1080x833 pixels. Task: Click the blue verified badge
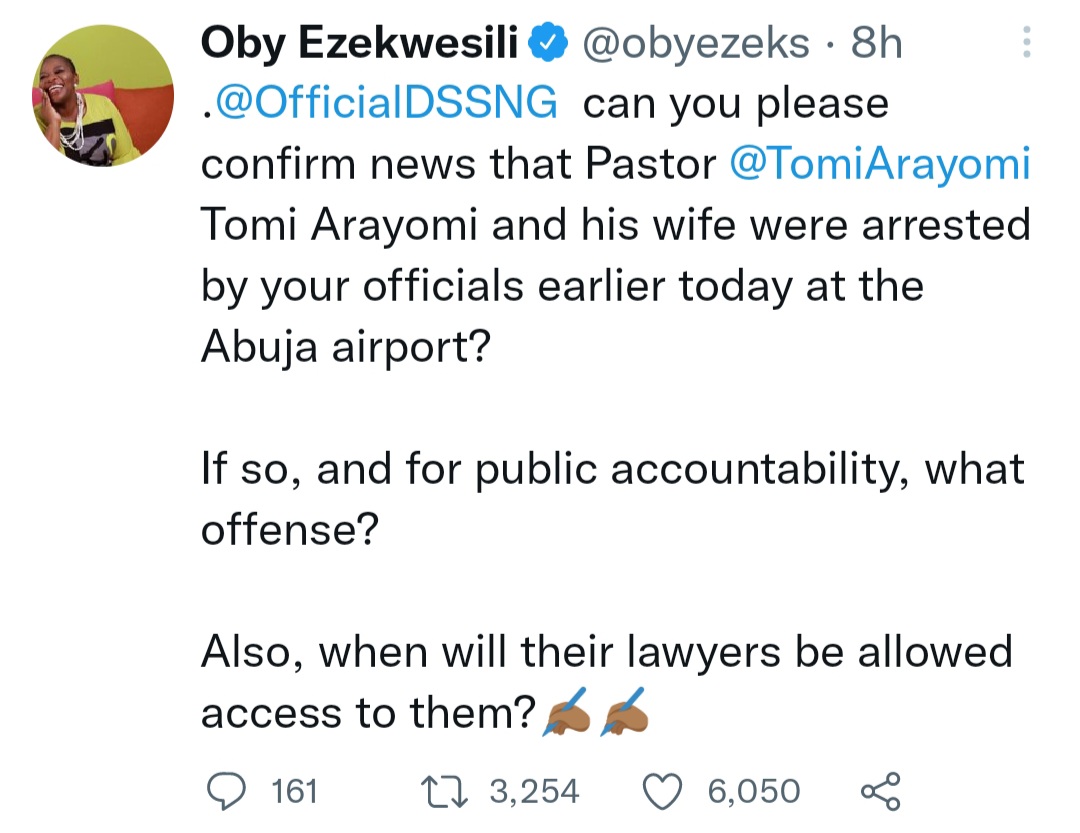548,42
